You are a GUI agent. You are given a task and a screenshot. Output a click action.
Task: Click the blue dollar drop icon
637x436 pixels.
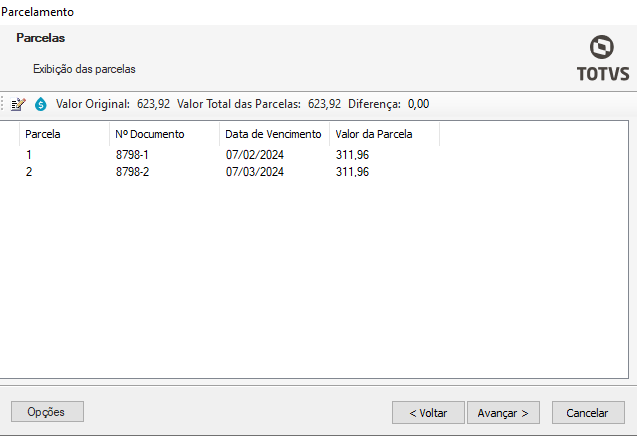click(41, 103)
